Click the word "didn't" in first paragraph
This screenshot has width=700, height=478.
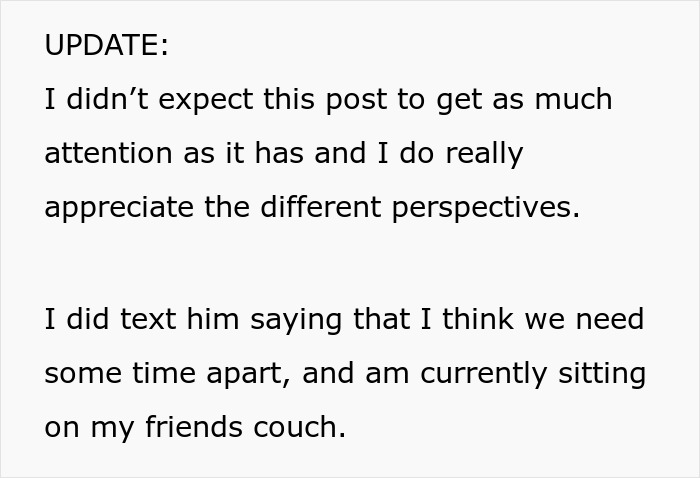tap(95, 100)
